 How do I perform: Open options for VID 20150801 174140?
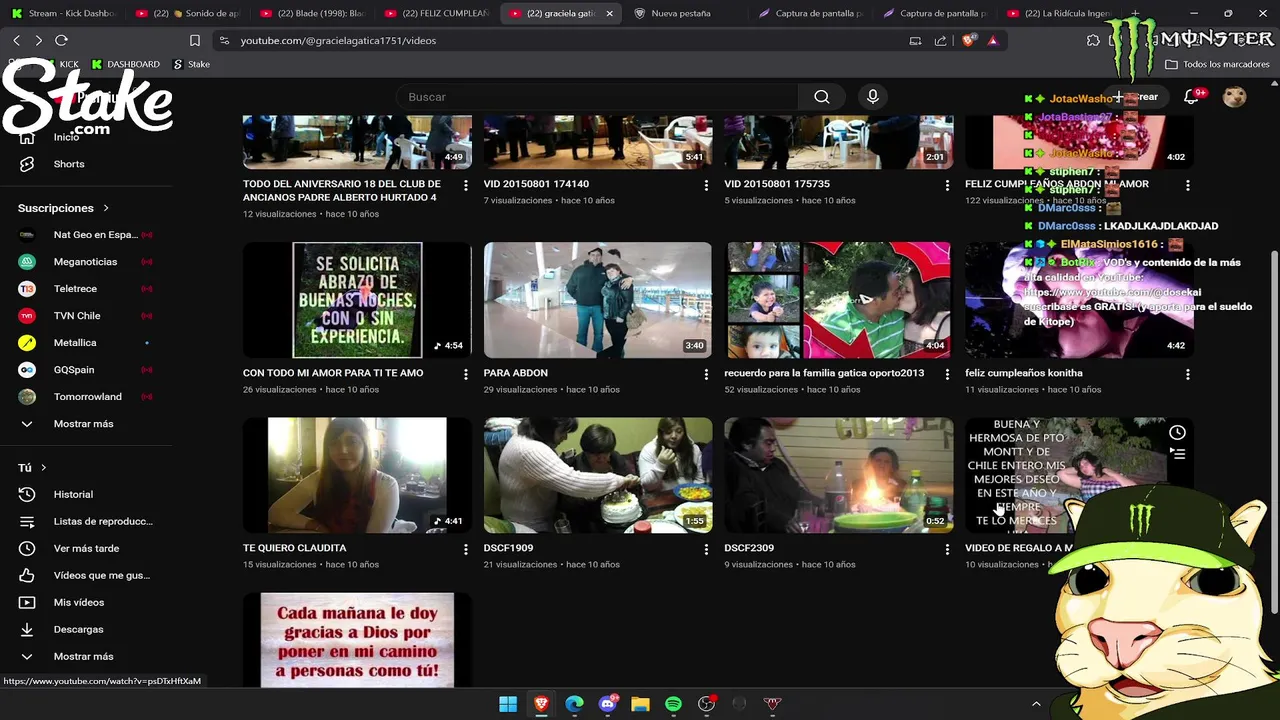[706, 185]
